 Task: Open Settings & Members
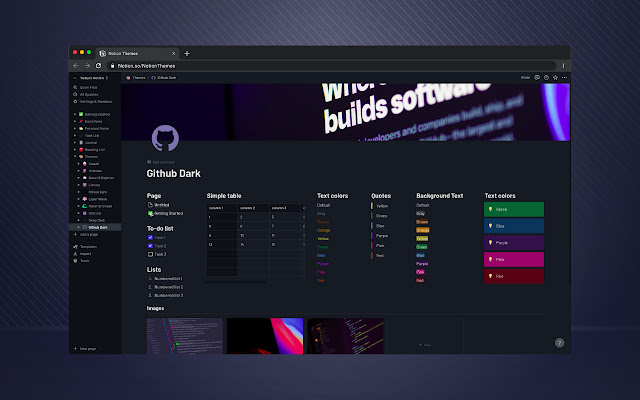click(95, 100)
